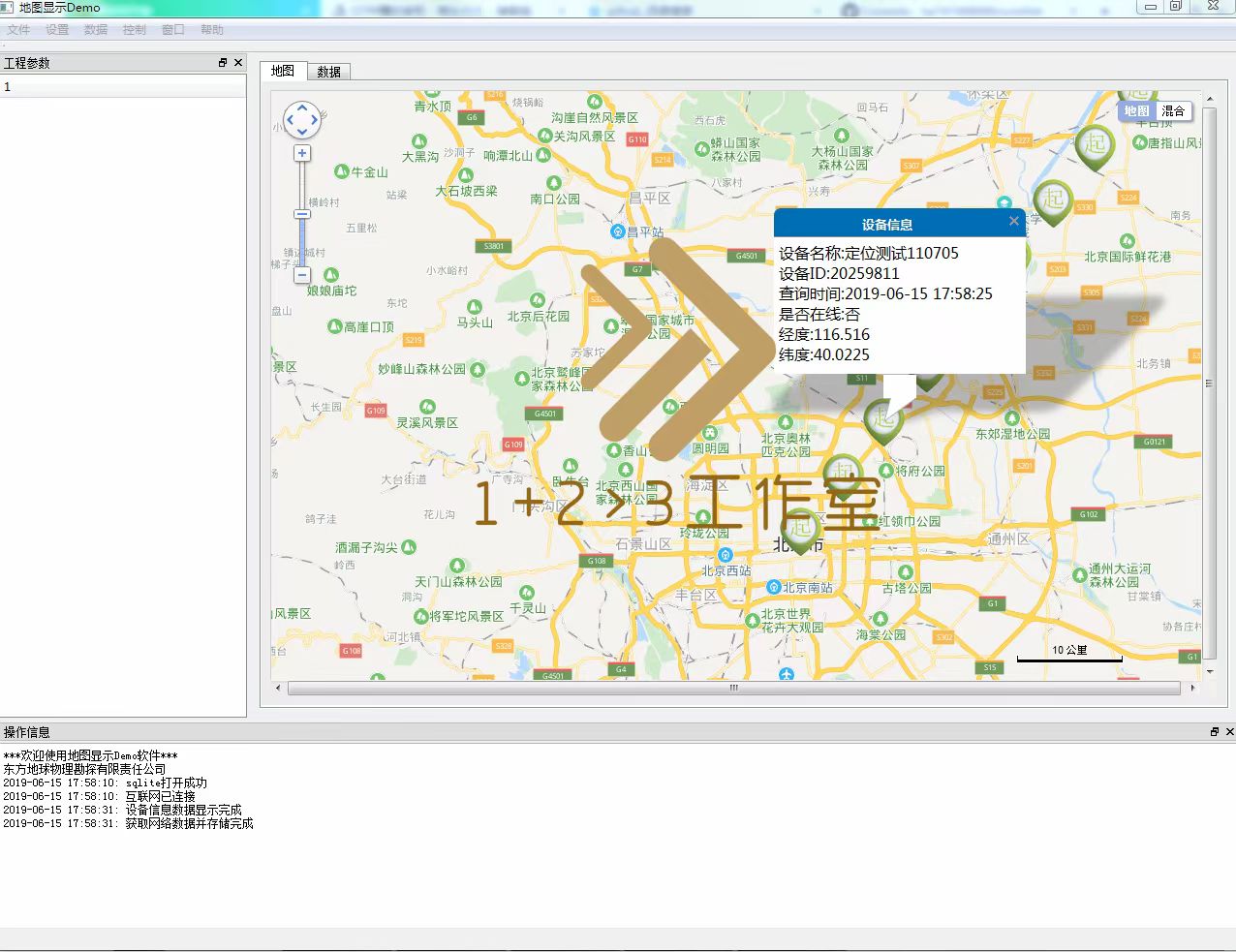Image resolution: width=1236 pixels, height=952 pixels.
Task: Click the 设备ID:20259811 line
Action: click(x=839, y=273)
